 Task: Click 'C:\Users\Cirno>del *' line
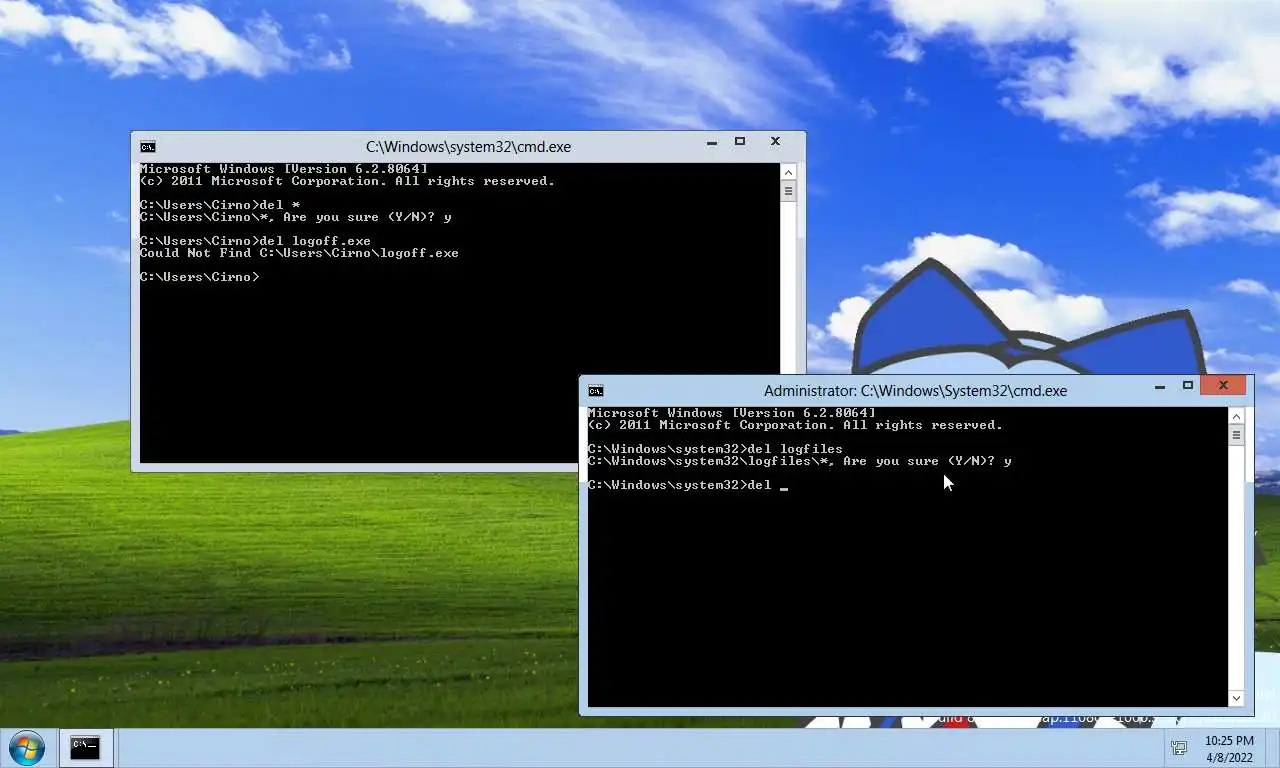pos(220,205)
